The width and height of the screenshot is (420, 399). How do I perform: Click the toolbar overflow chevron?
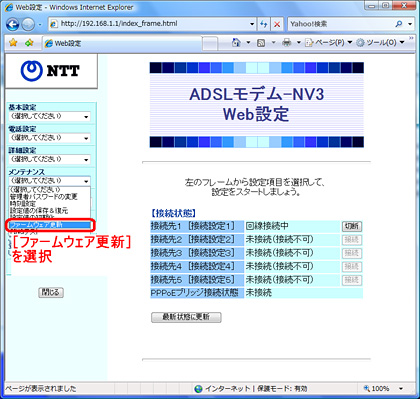[x=411, y=38]
